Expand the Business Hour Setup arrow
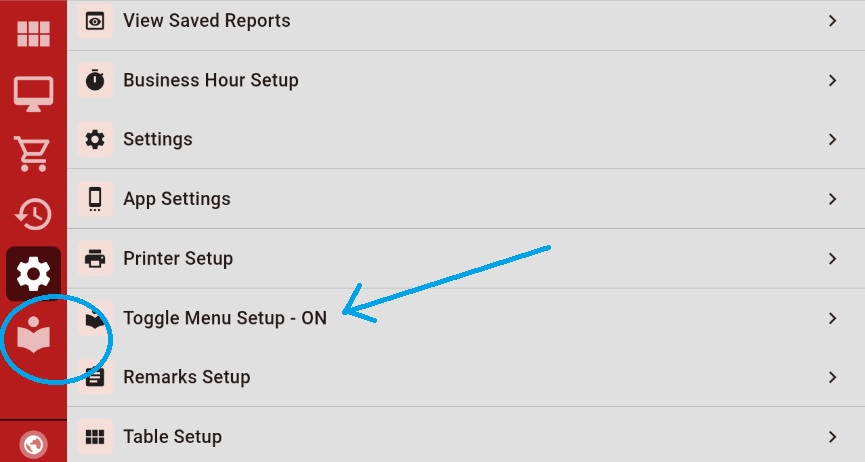The width and height of the screenshot is (865, 462). (832, 80)
